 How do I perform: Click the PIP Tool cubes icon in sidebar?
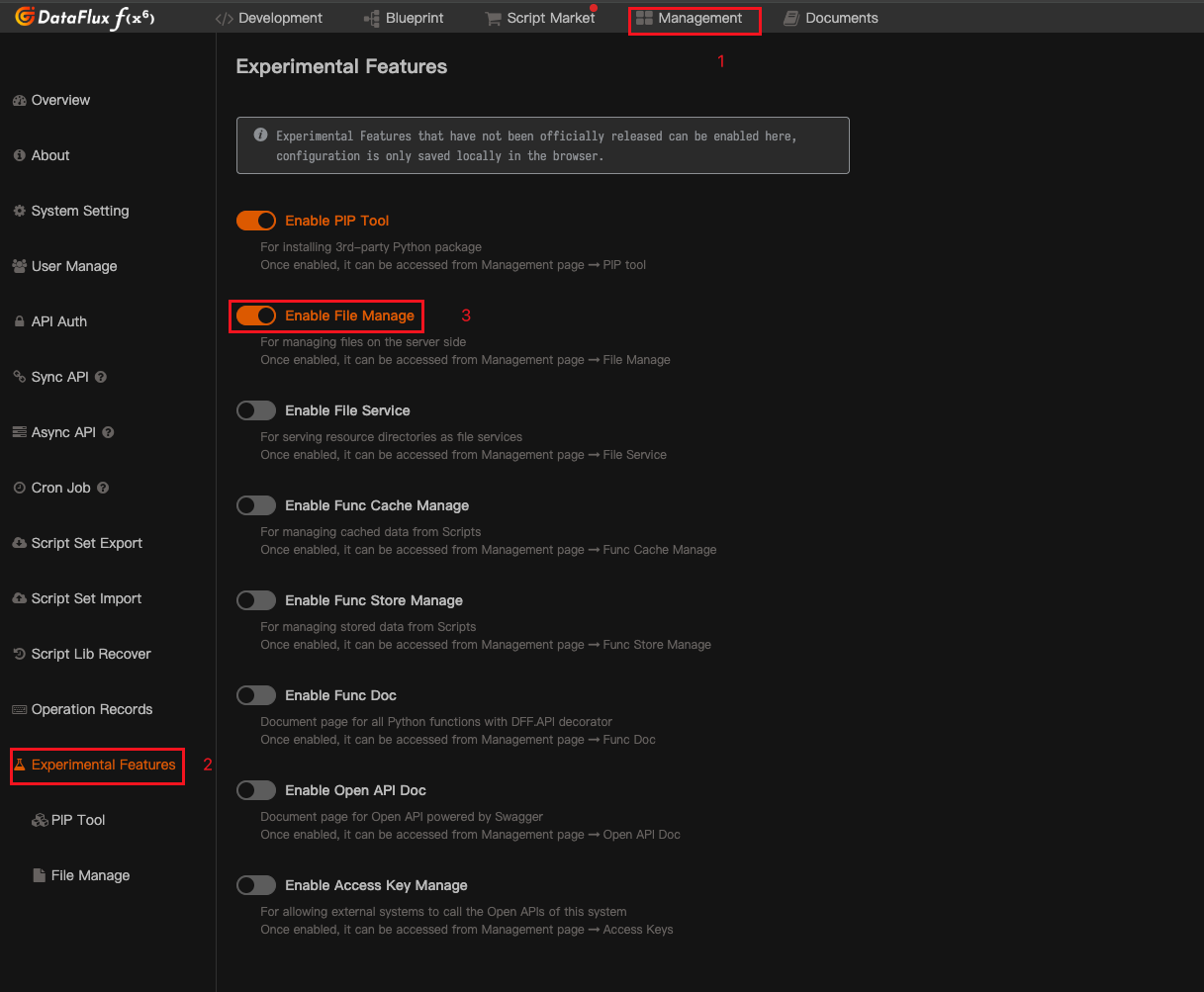[40, 820]
